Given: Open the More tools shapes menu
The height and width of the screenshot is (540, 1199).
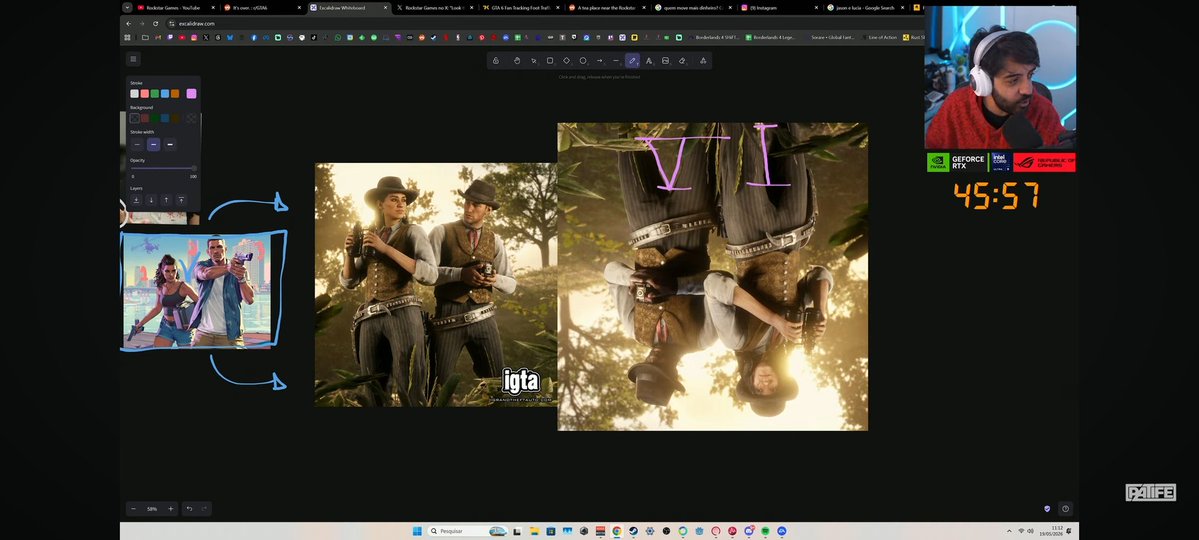Looking at the screenshot, I should tap(703, 60).
